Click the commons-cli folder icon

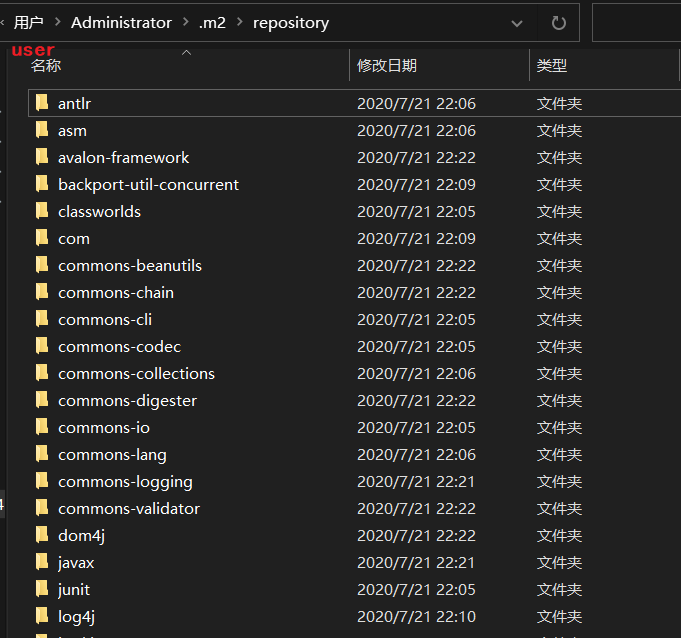point(42,319)
